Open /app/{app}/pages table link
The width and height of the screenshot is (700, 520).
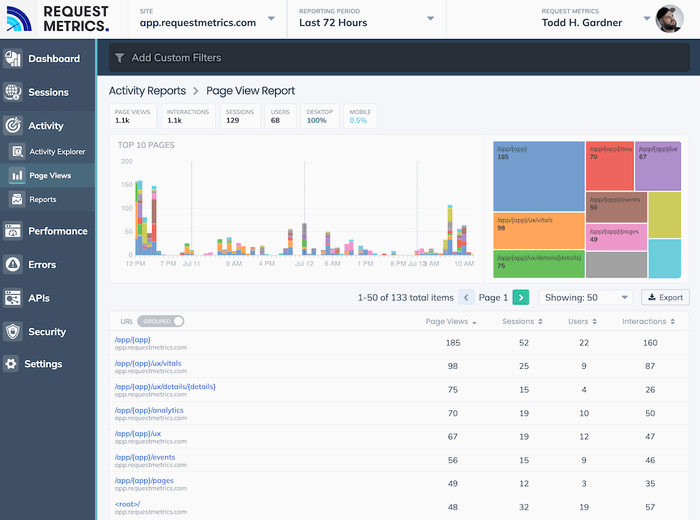pyautogui.click(x=144, y=480)
